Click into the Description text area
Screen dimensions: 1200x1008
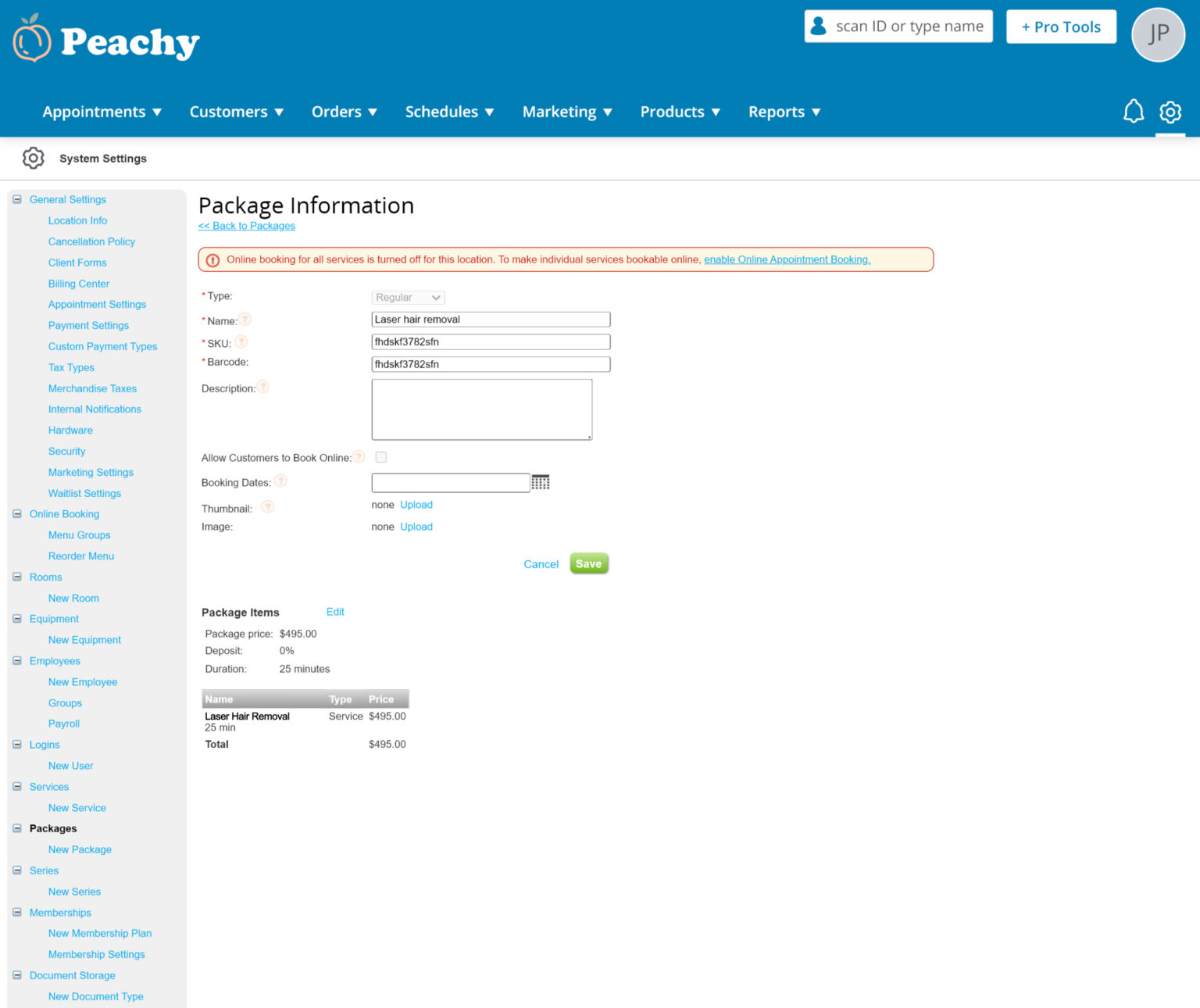click(481, 409)
